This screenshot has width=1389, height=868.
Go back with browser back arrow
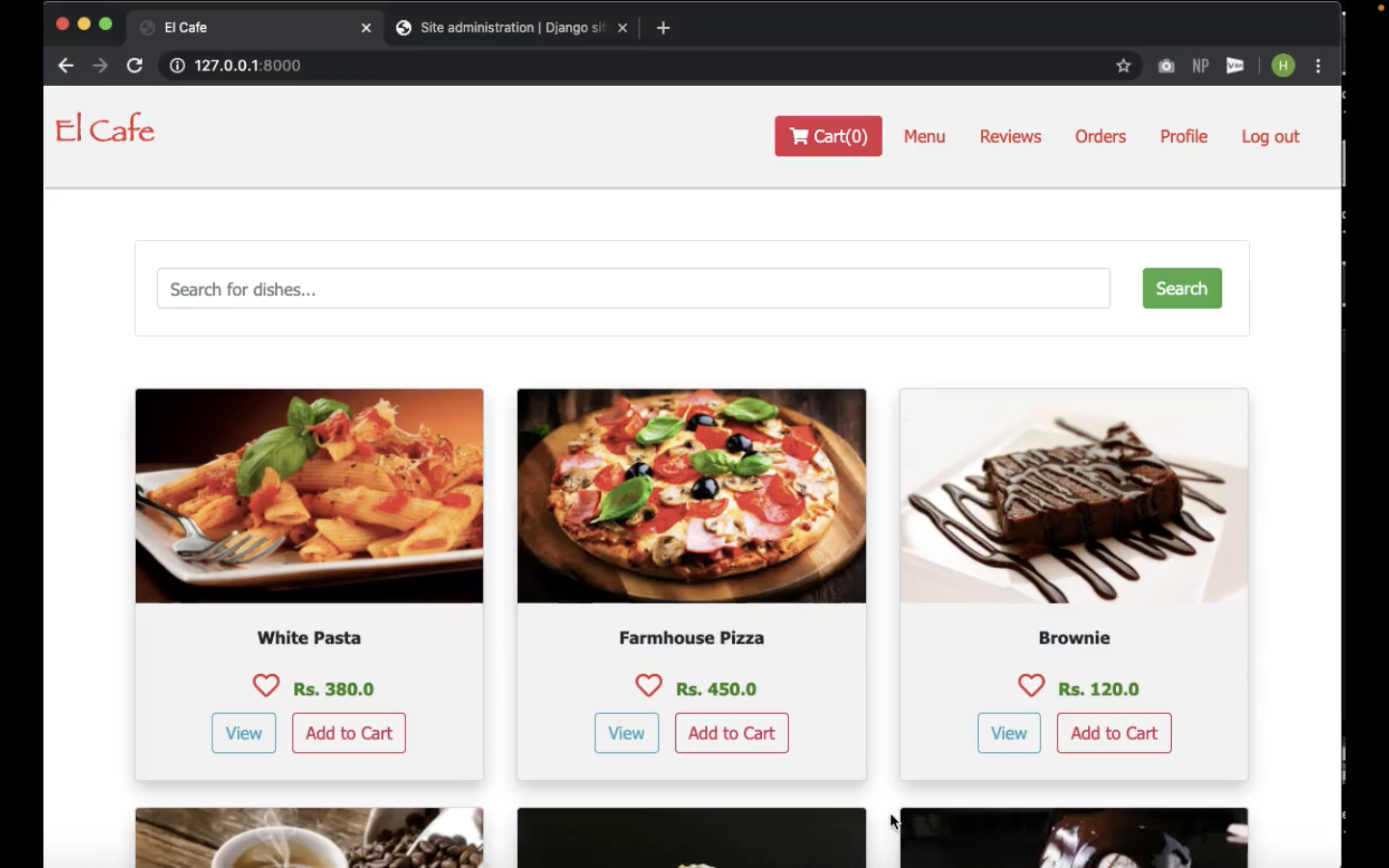[x=66, y=66]
